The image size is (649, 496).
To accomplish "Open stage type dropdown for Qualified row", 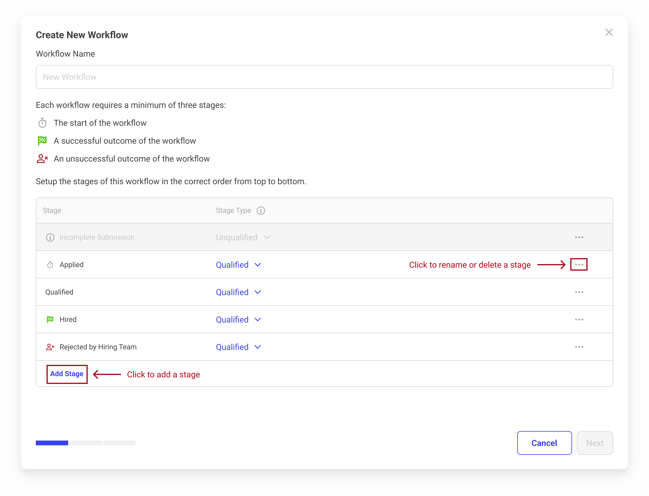I will [x=238, y=292].
